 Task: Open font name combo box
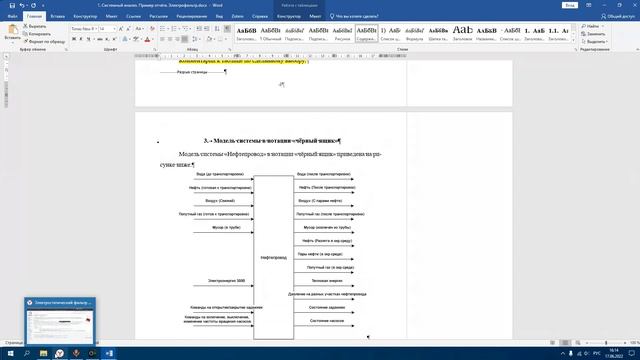point(84,29)
